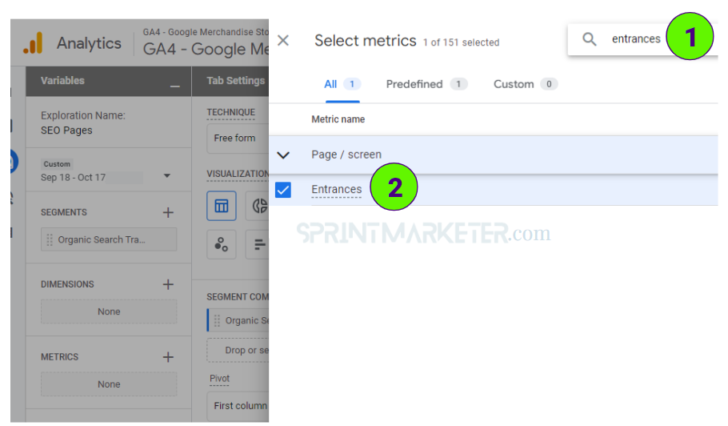Add a new metric with plus icon
728x426 pixels.
(x=168, y=357)
